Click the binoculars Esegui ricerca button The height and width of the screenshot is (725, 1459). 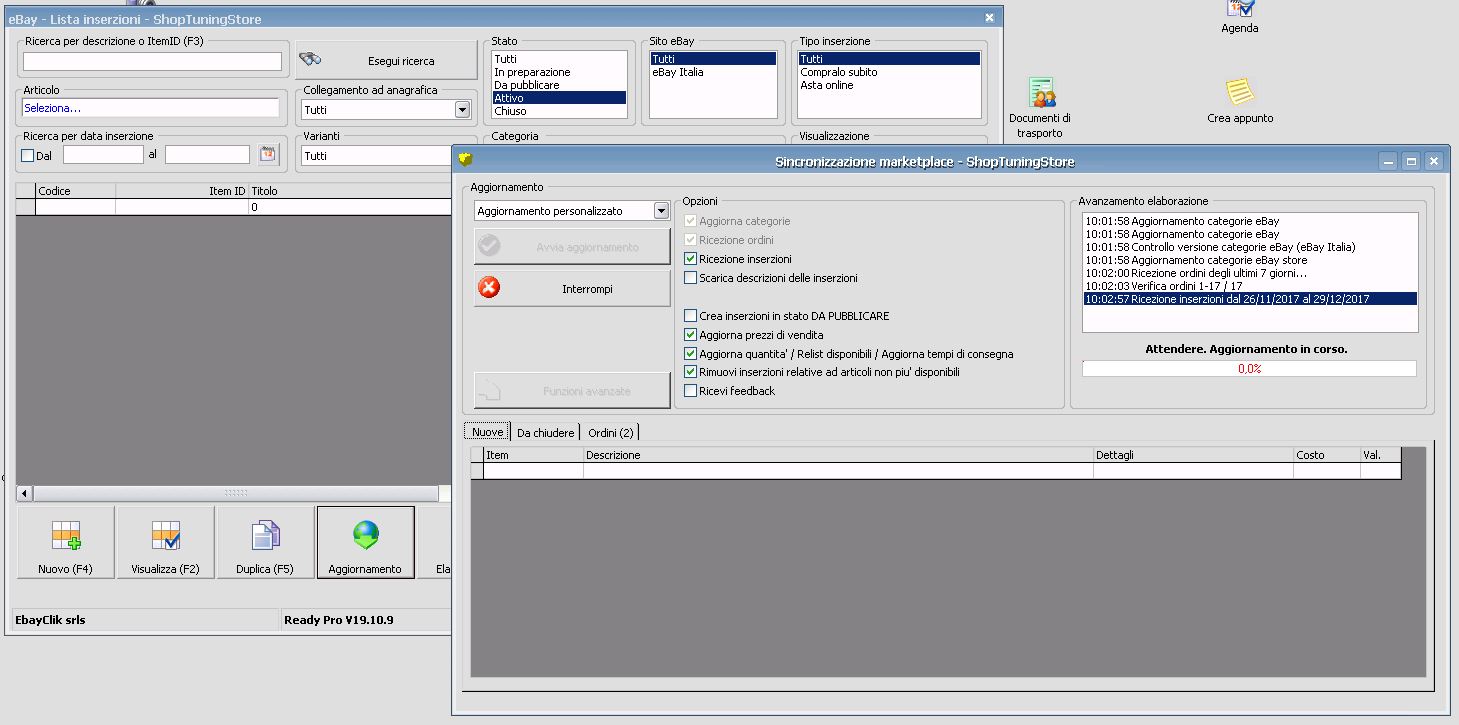pos(387,61)
